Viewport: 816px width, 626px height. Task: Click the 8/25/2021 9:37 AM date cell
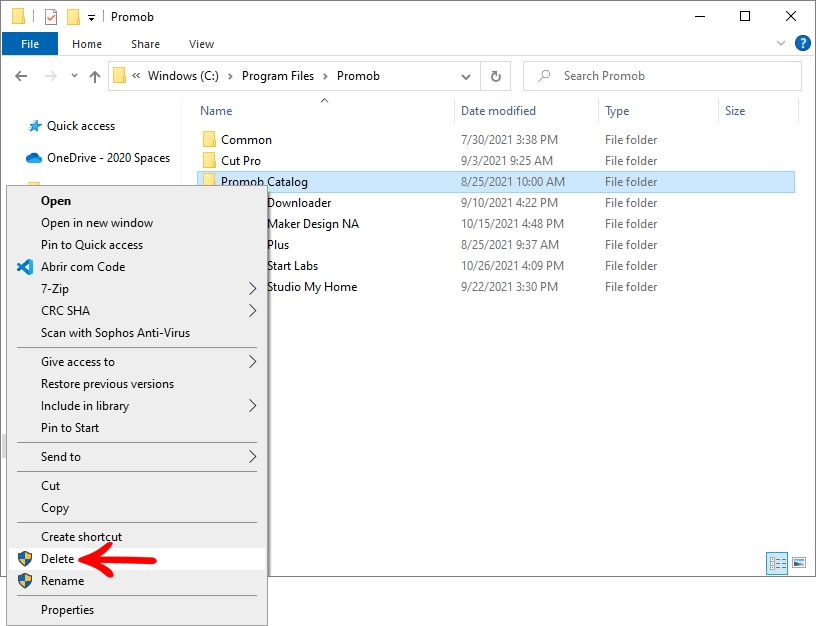pyautogui.click(x=509, y=245)
